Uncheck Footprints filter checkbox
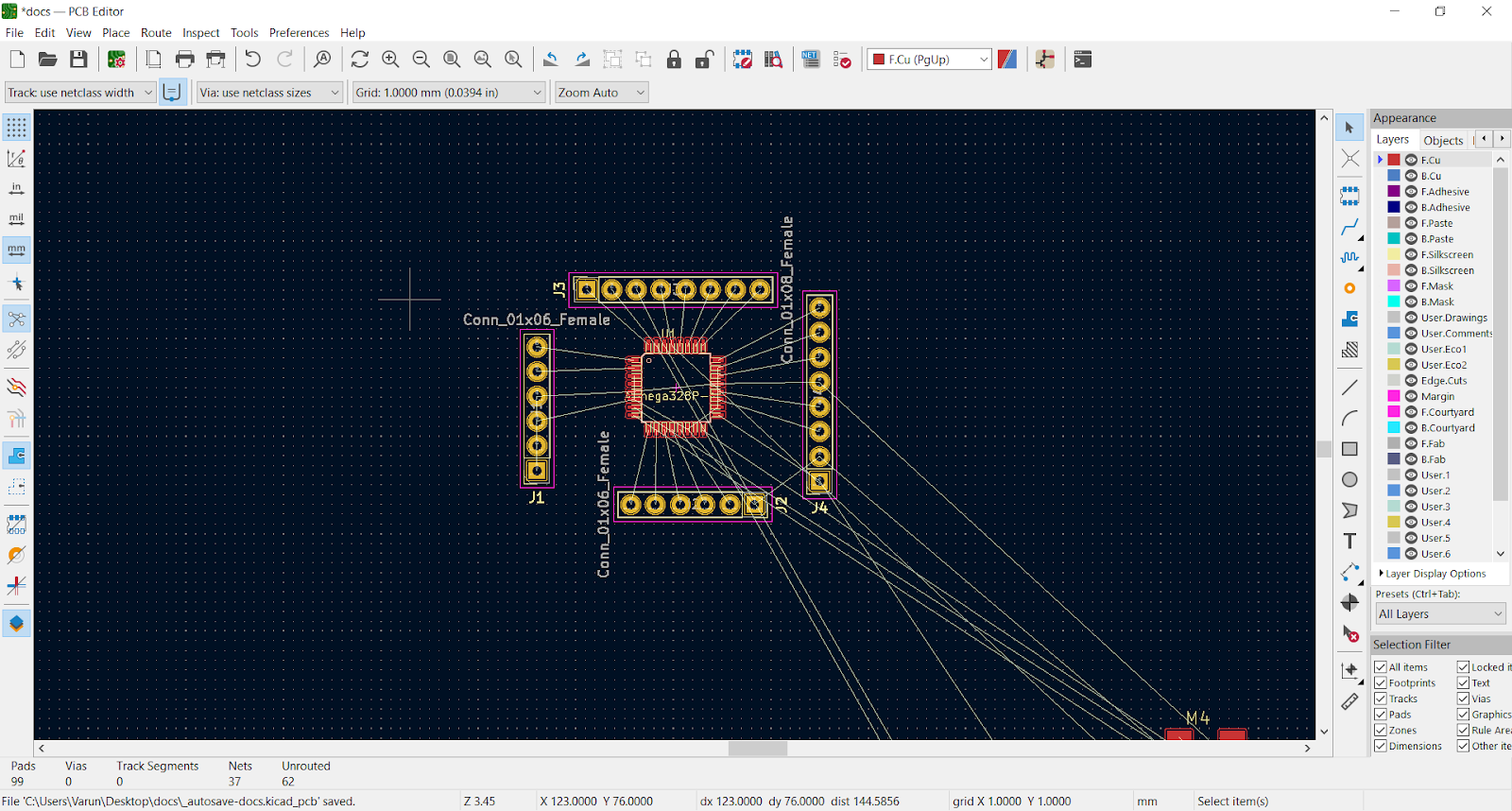This screenshot has width=1512, height=811. tap(1381, 683)
